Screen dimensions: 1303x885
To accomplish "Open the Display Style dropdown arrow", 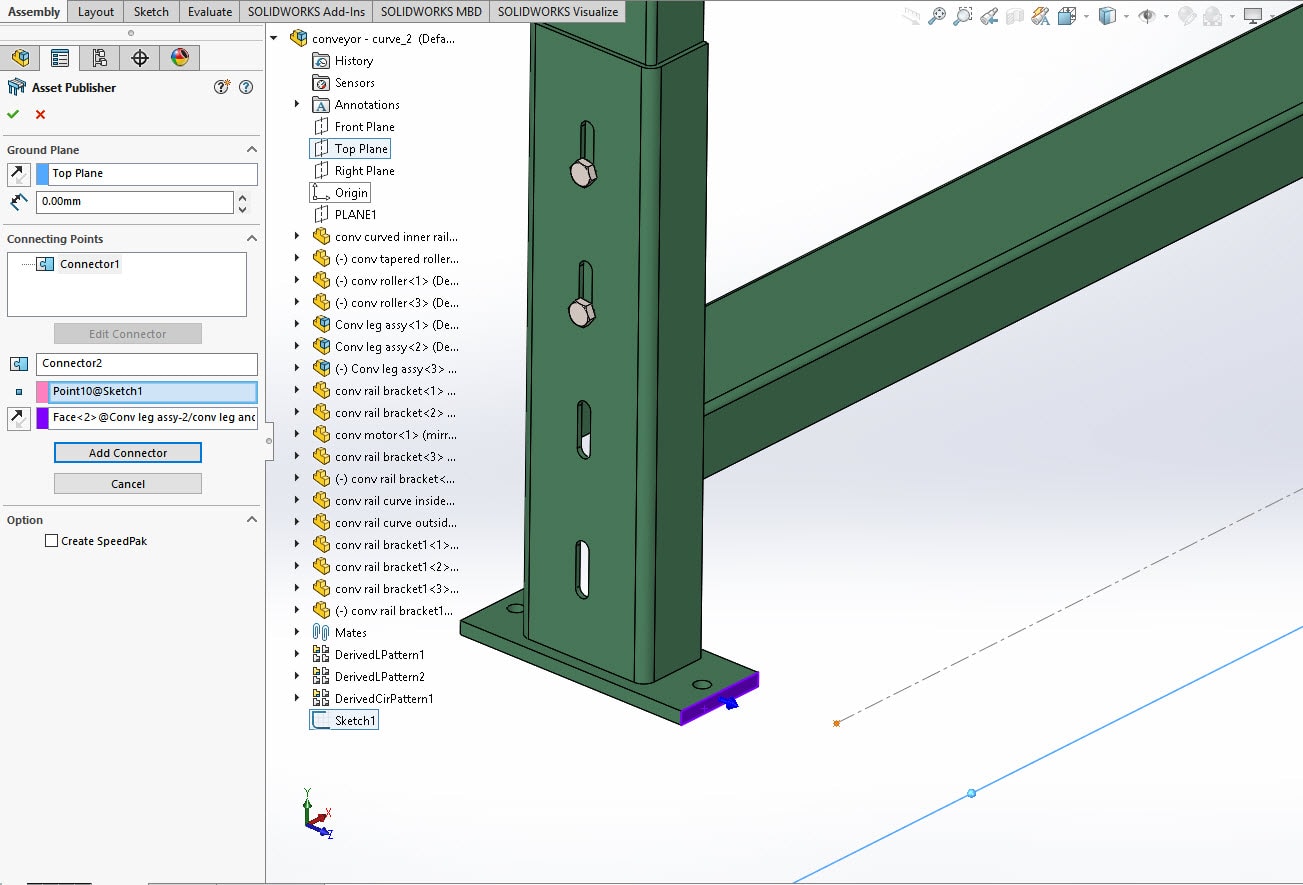I will [x=1126, y=17].
